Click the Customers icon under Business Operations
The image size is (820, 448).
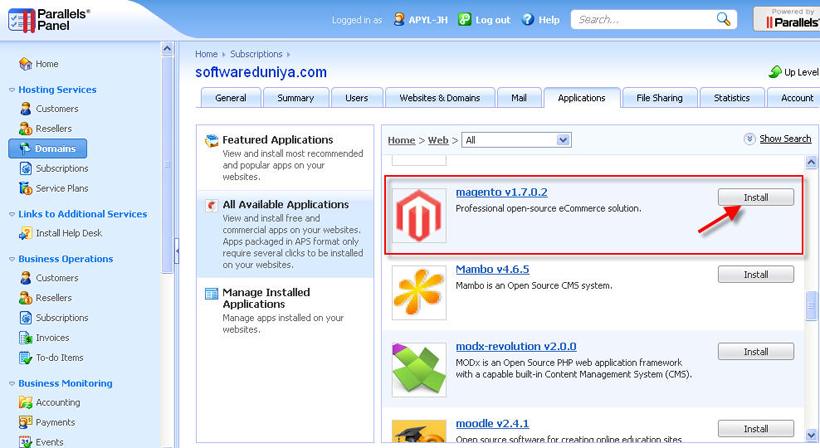coord(25,278)
